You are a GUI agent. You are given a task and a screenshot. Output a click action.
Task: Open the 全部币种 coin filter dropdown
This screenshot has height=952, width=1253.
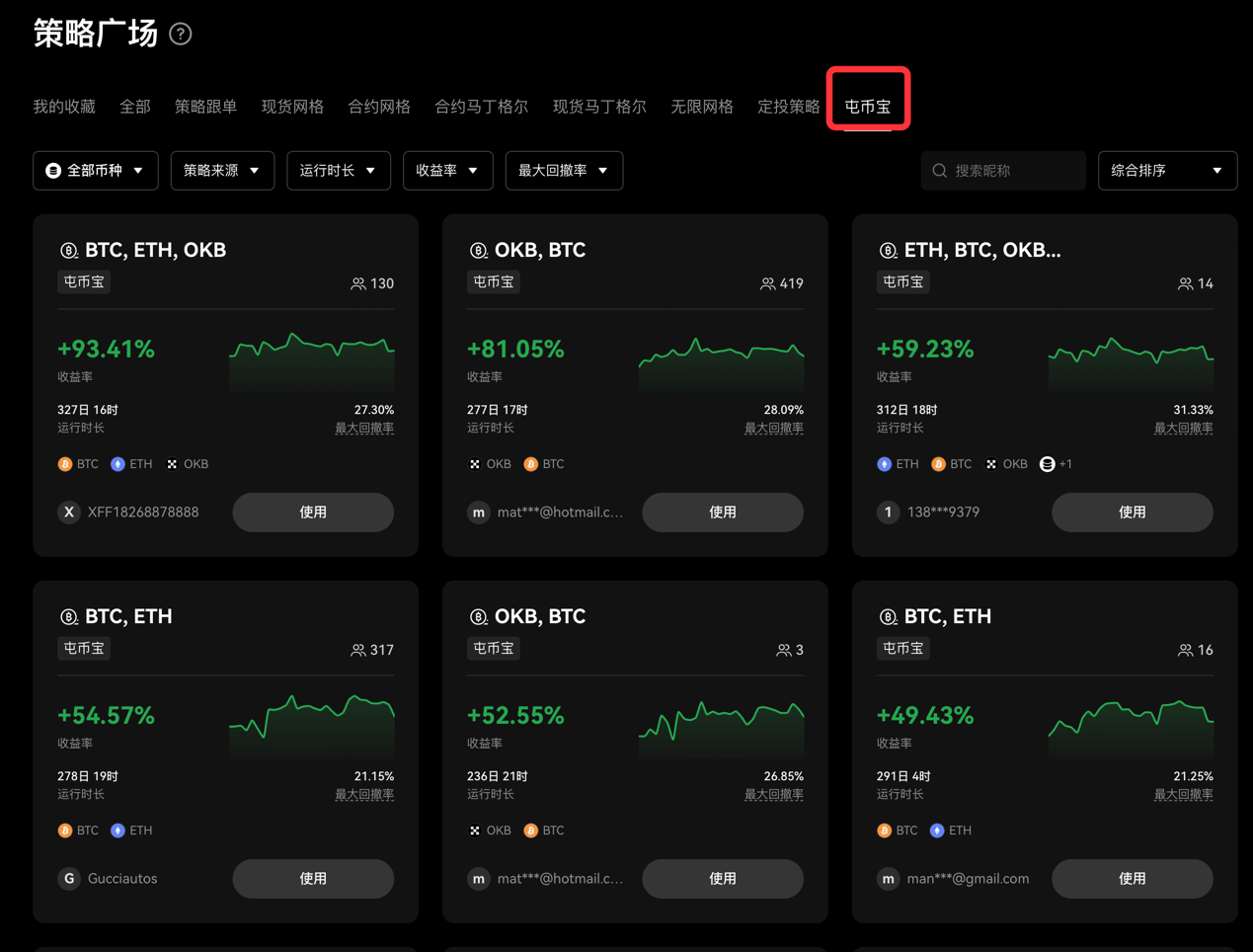96,171
